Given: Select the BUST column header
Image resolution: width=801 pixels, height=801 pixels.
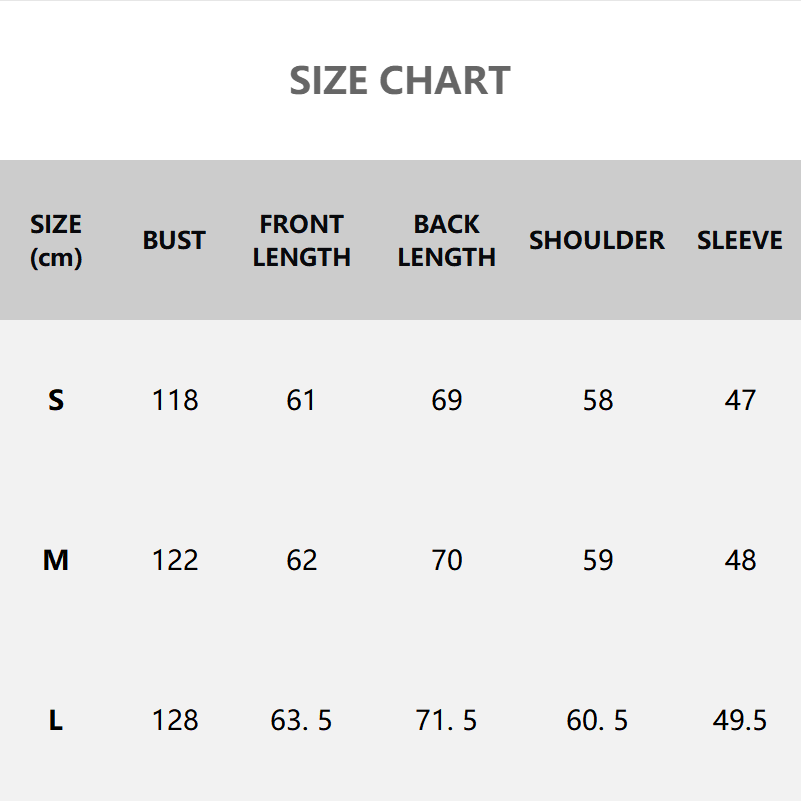Looking at the screenshot, I should [174, 241].
